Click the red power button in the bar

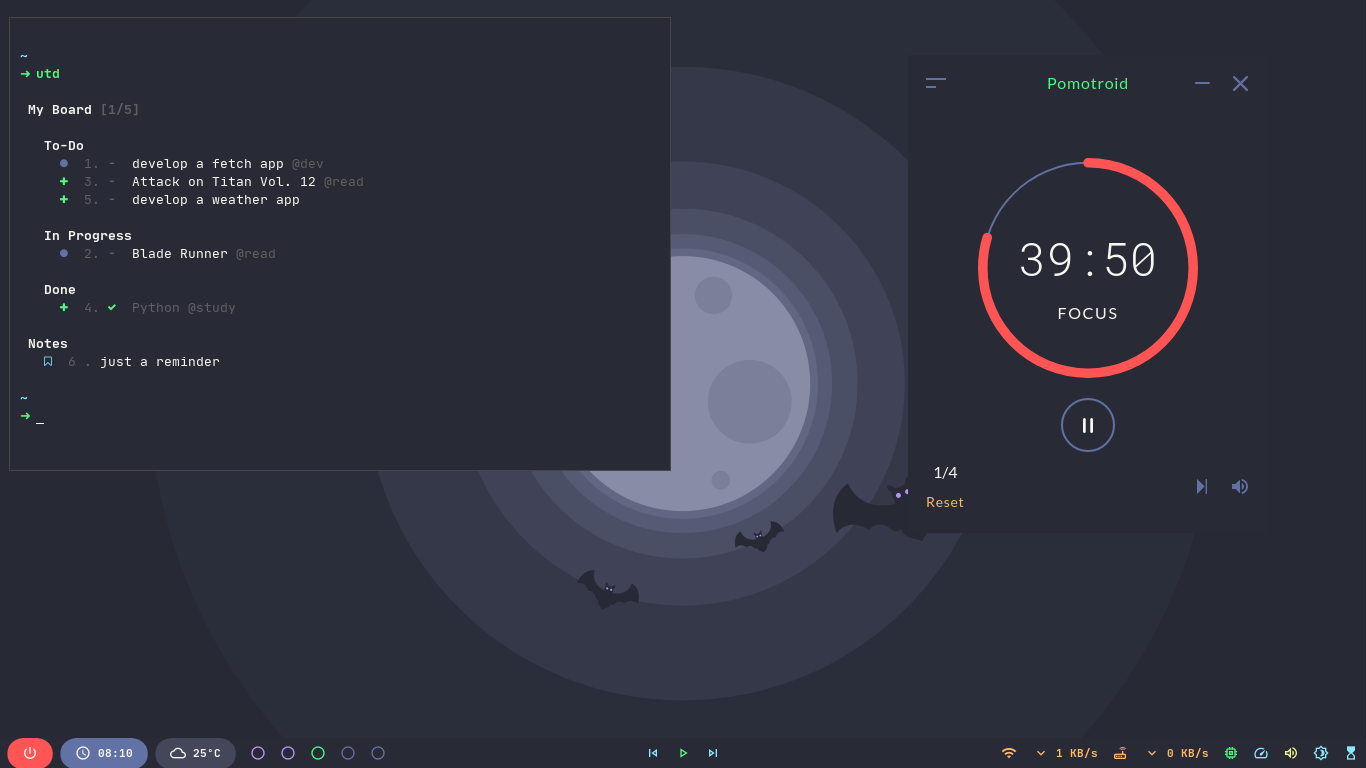(x=30, y=753)
